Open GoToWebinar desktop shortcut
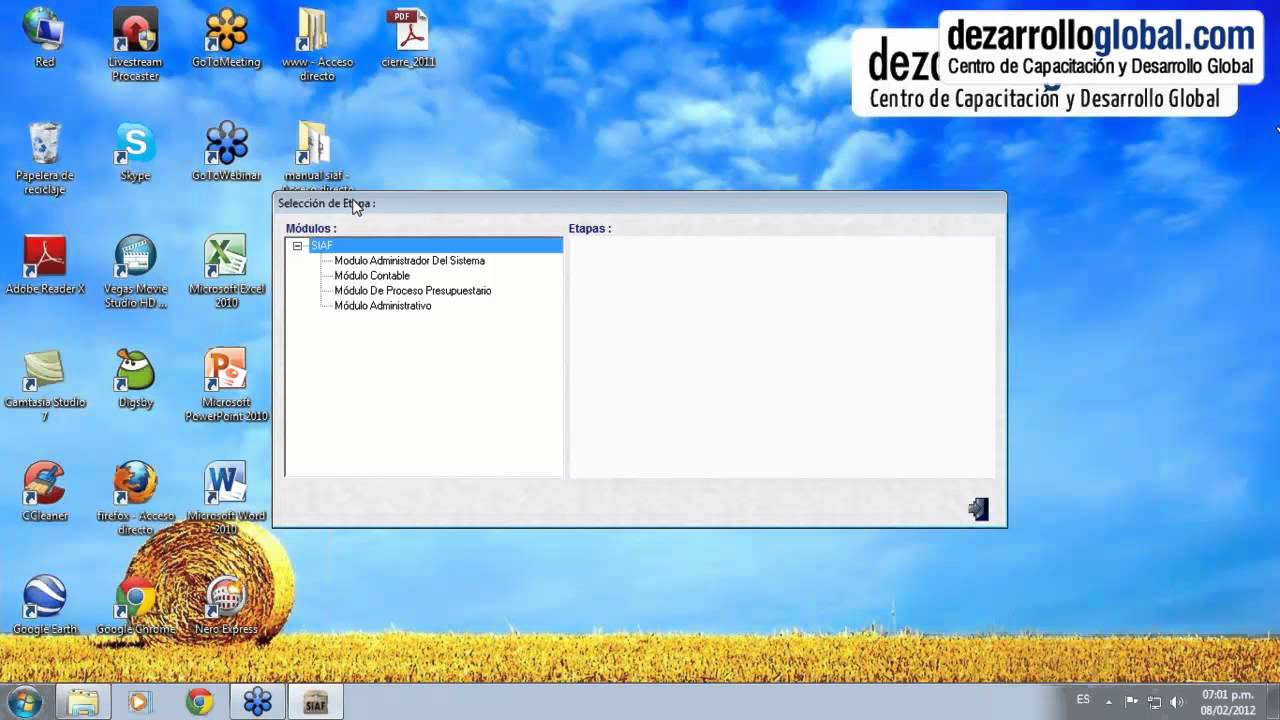1280x720 pixels. click(x=226, y=152)
